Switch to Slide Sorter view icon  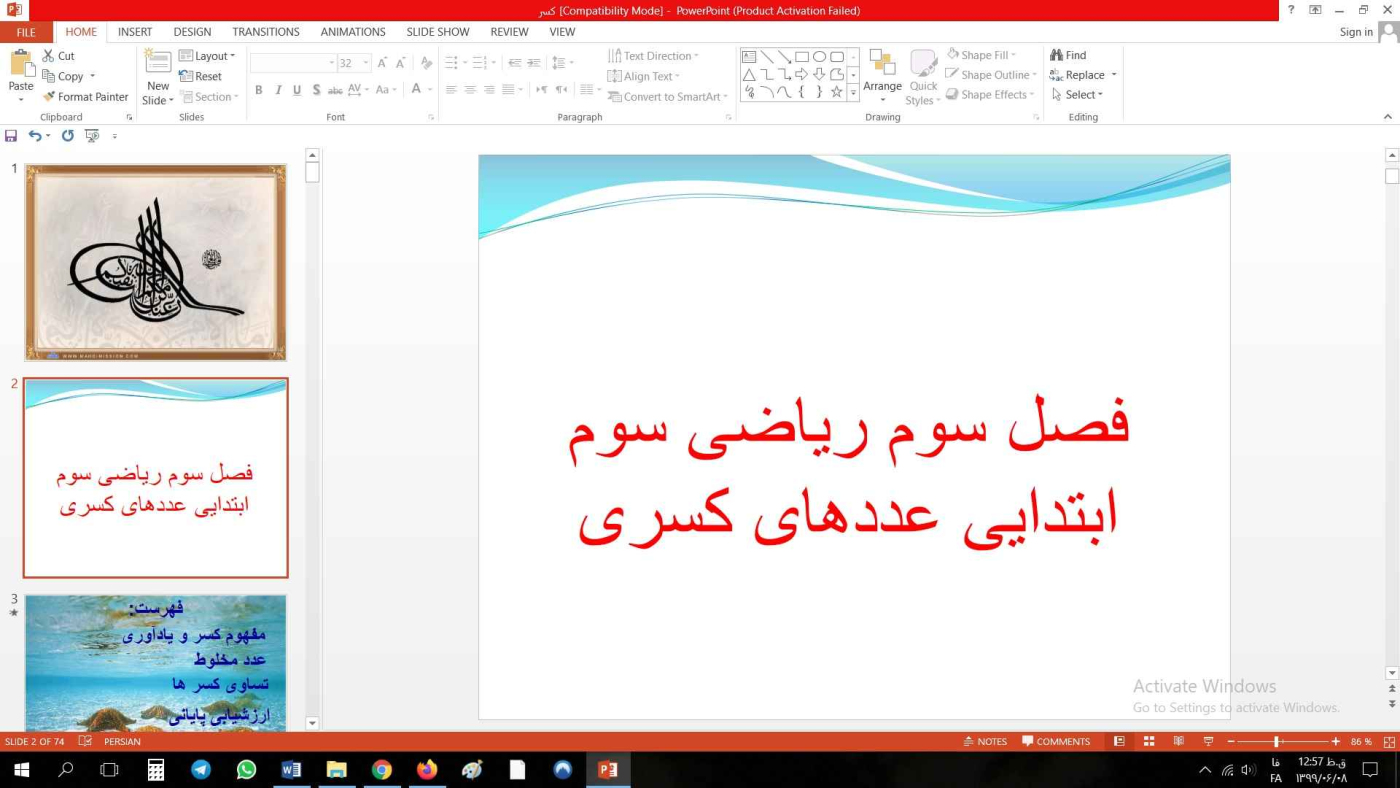coord(1149,741)
